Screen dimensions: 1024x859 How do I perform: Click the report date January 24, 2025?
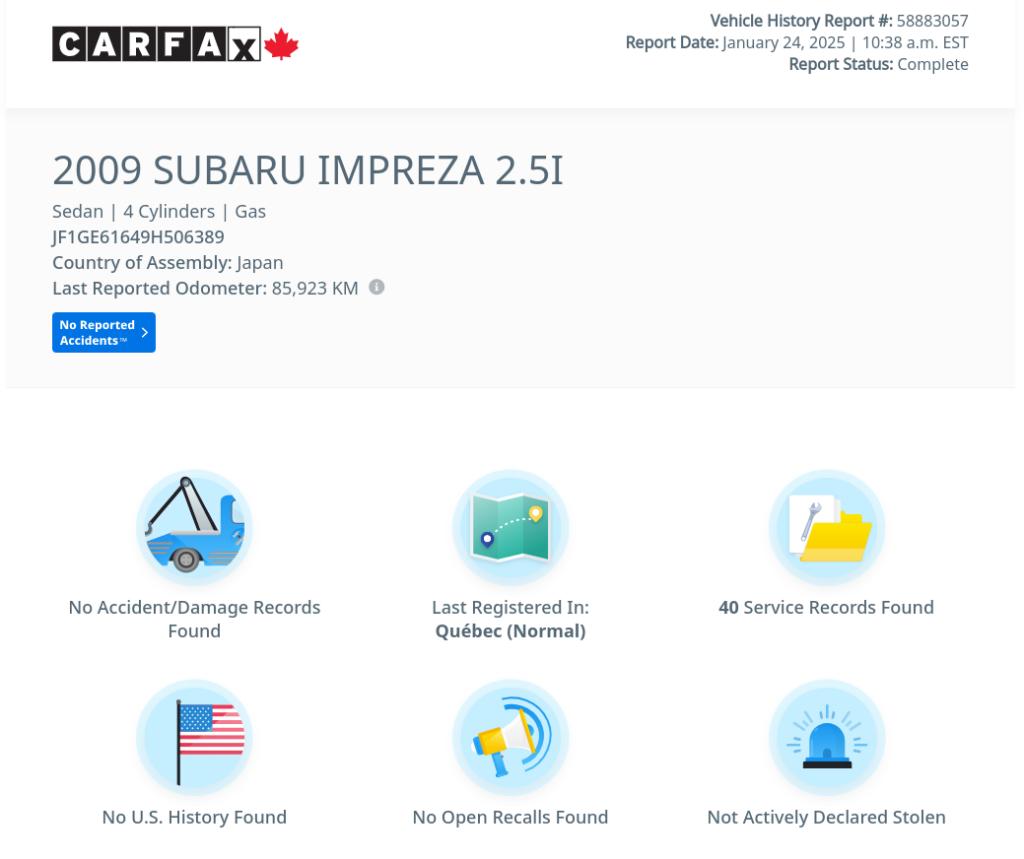(784, 43)
